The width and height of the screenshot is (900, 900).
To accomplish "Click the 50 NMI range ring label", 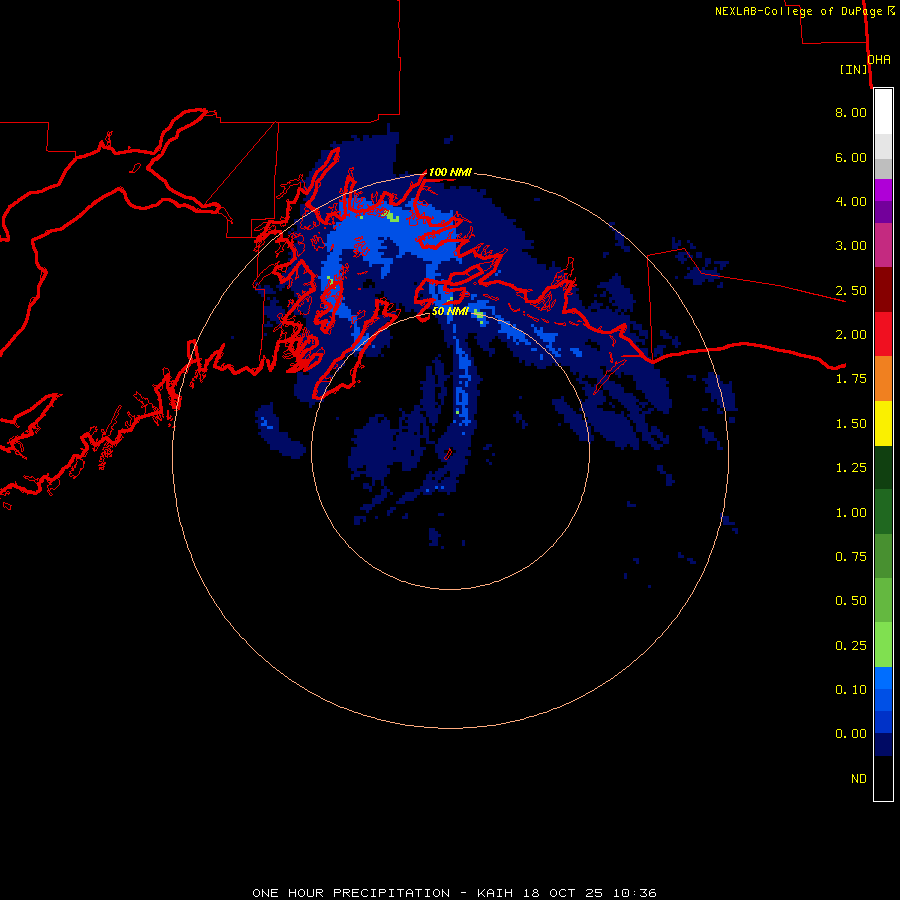I will [x=450, y=311].
